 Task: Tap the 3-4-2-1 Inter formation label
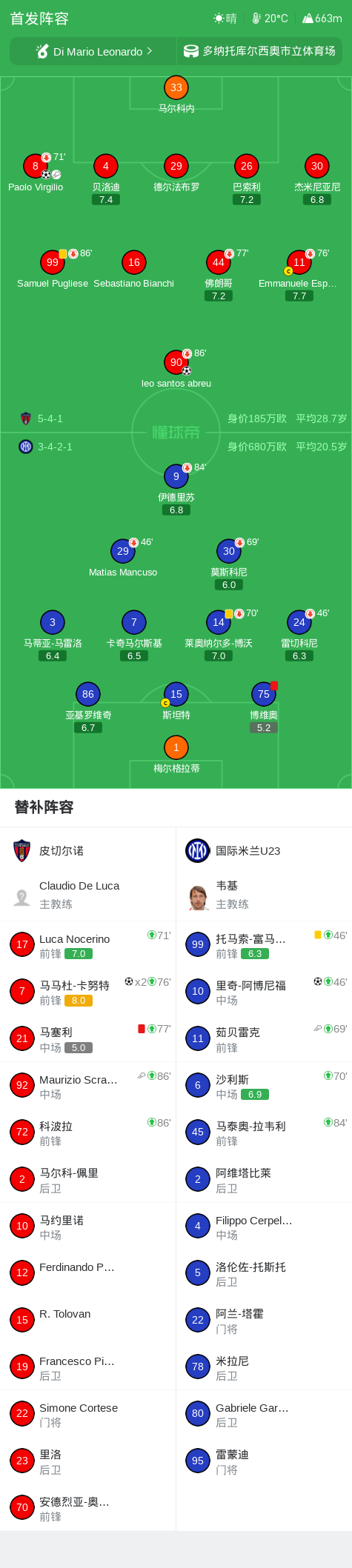click(55, 447)
